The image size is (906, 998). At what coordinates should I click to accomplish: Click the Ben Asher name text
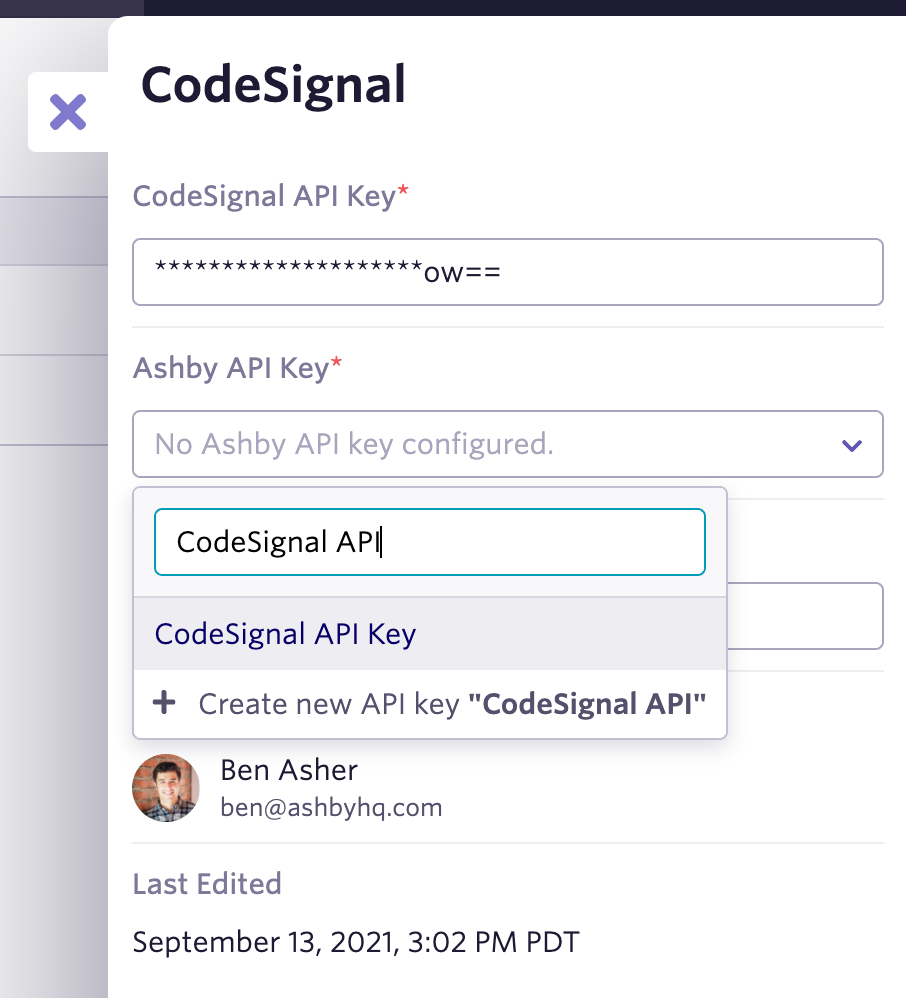click(x=288, y=770)
